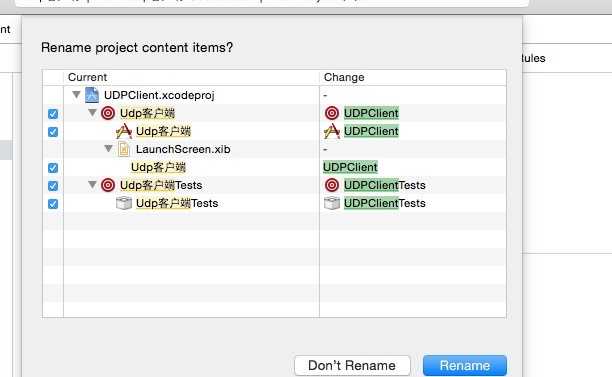Collapse the LaunchScreen.xib disclosure triangle

[109, 148]
